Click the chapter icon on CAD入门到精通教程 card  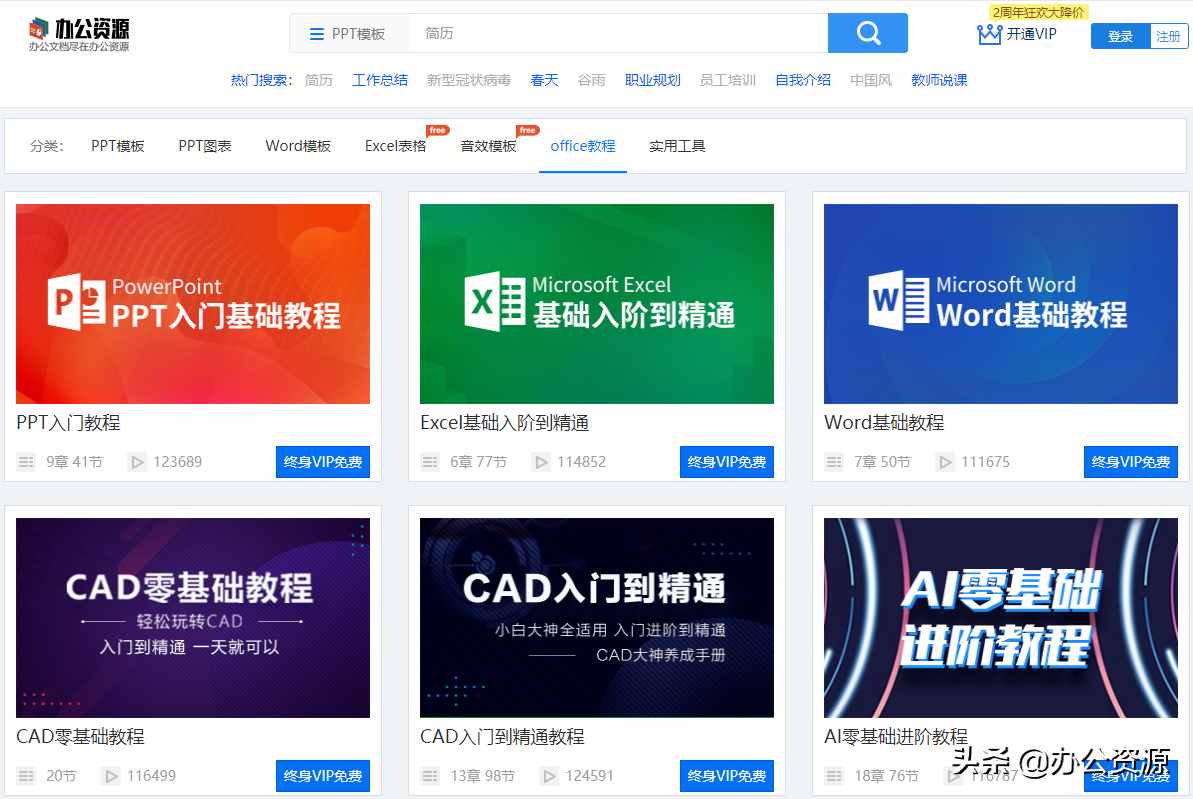click(429, 775)
